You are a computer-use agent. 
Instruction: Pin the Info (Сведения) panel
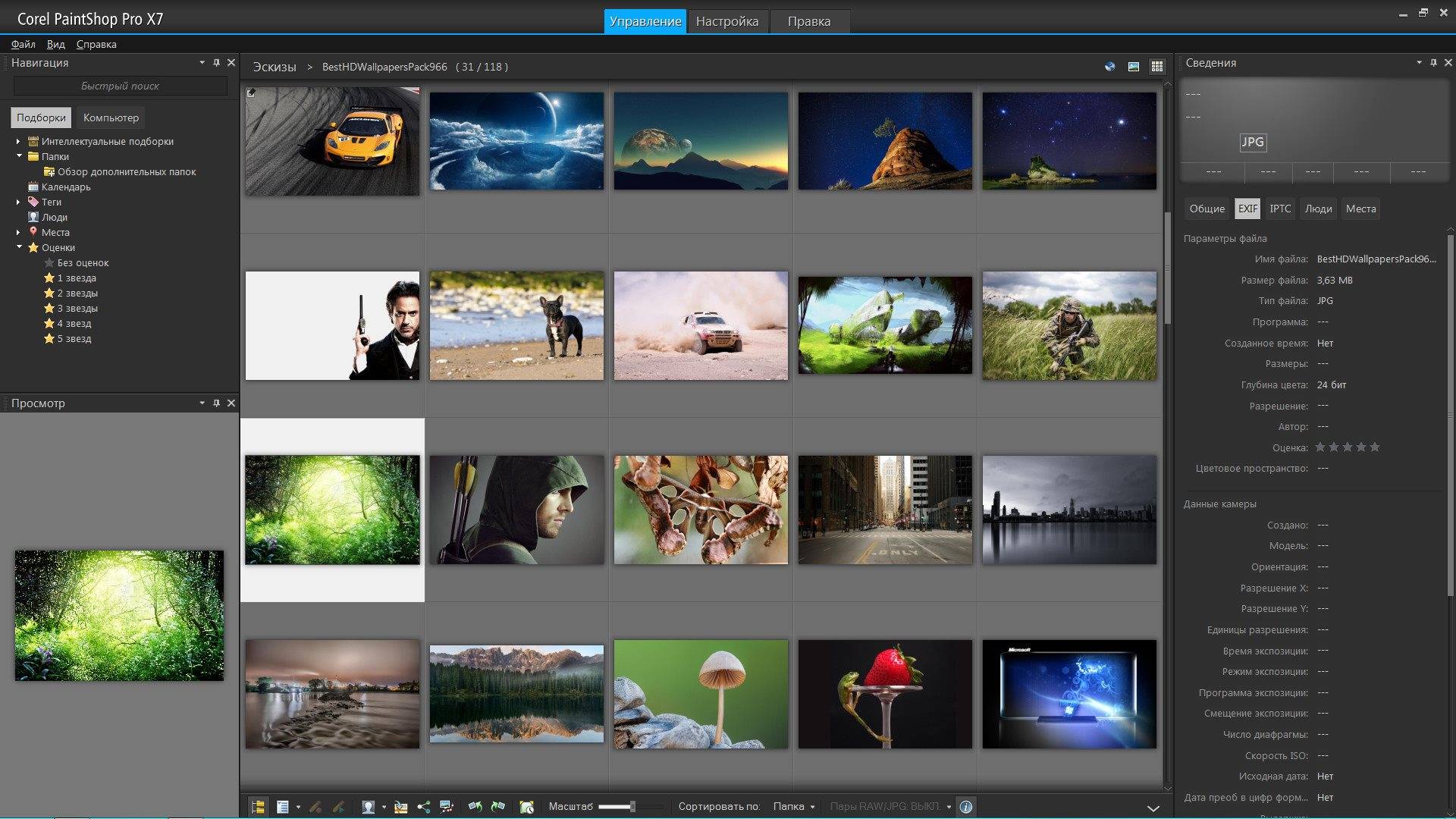(1433, 63)
